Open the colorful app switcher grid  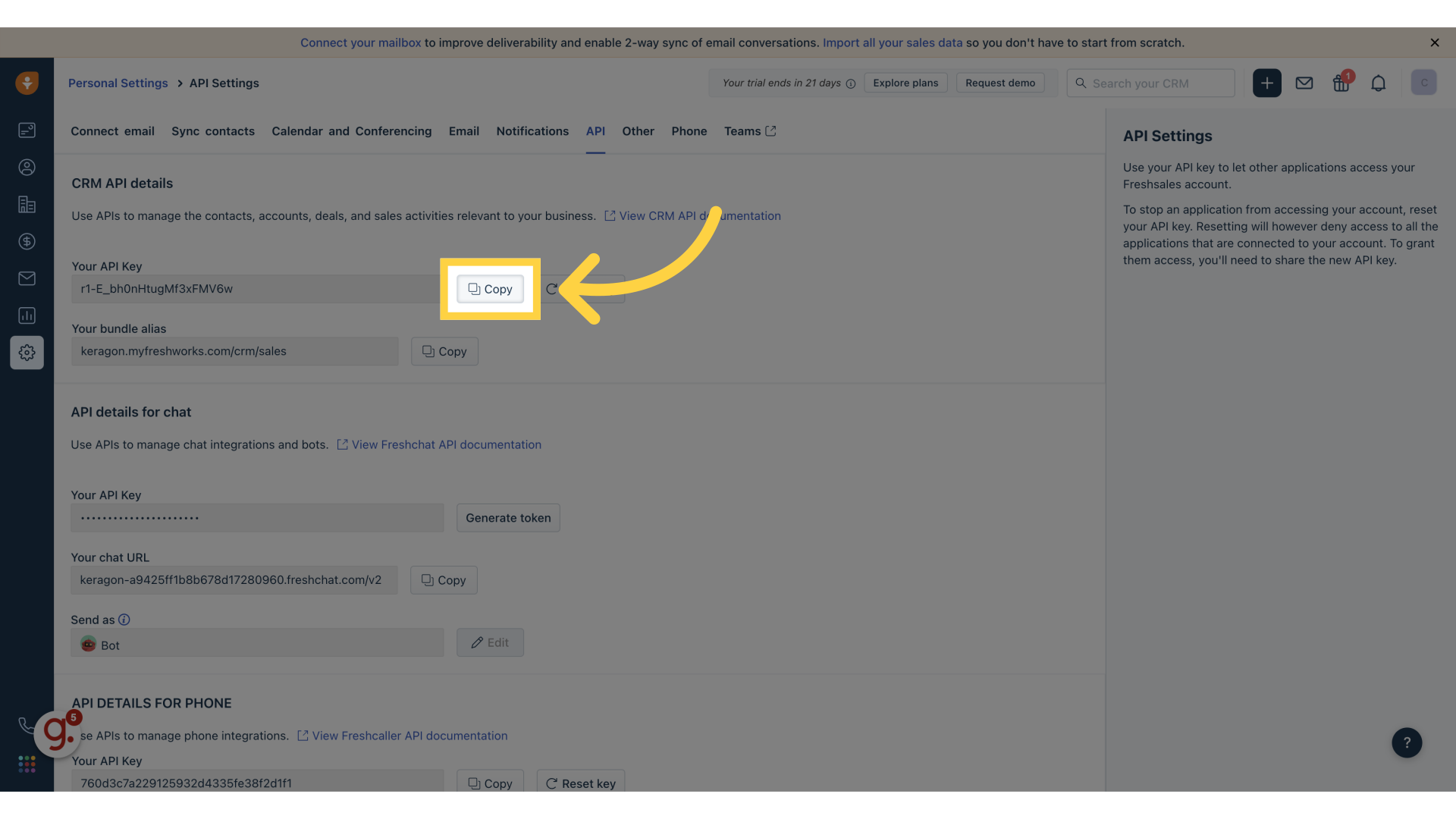point(27,764)
